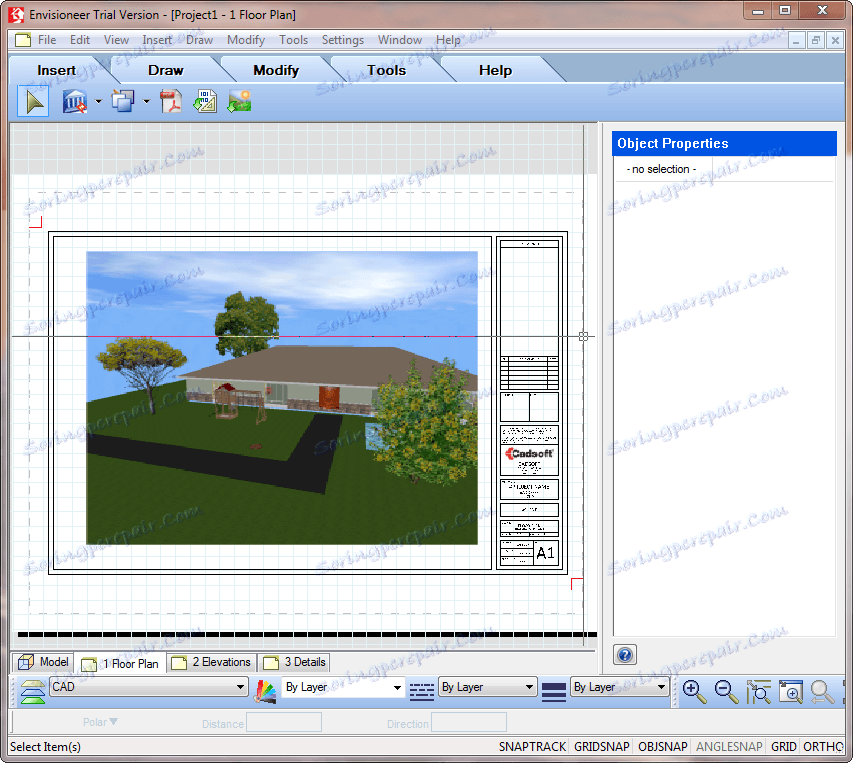
Task: Open the Settings menu
Action: 343,40
